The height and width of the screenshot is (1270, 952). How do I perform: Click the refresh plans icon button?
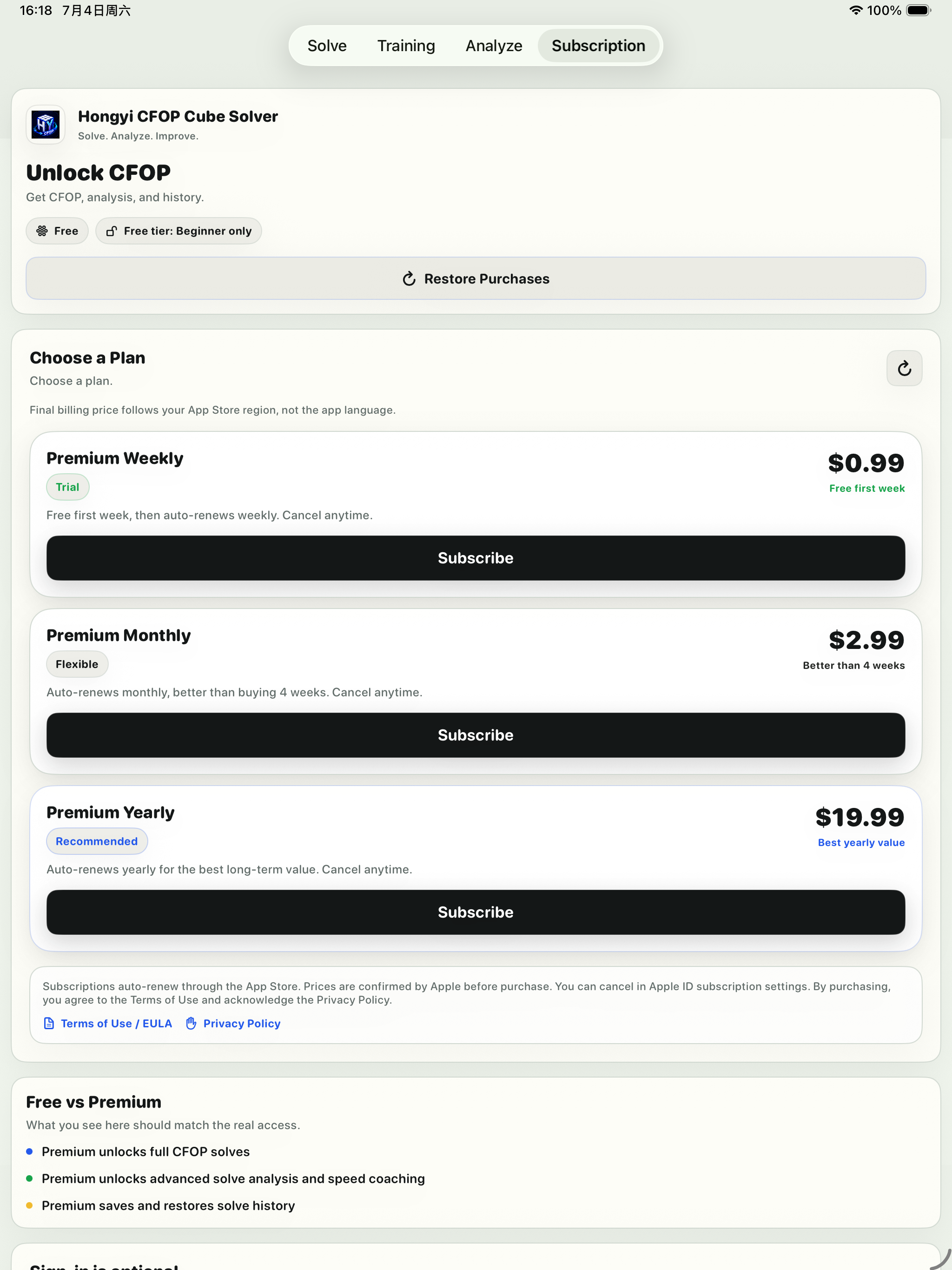pyautogui.click(x=904, y=368)
